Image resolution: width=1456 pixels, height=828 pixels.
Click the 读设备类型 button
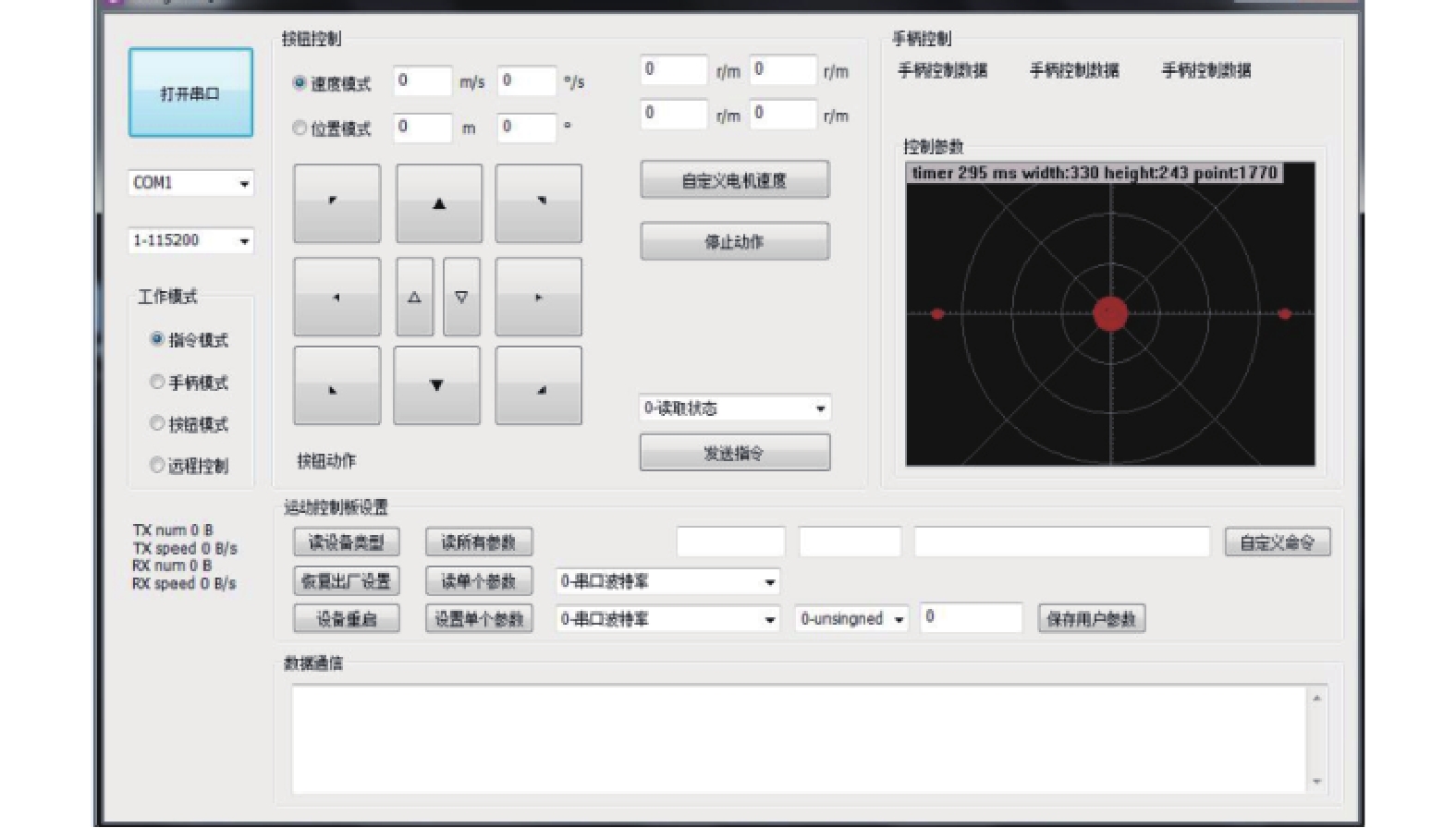(x=346, y=542)
